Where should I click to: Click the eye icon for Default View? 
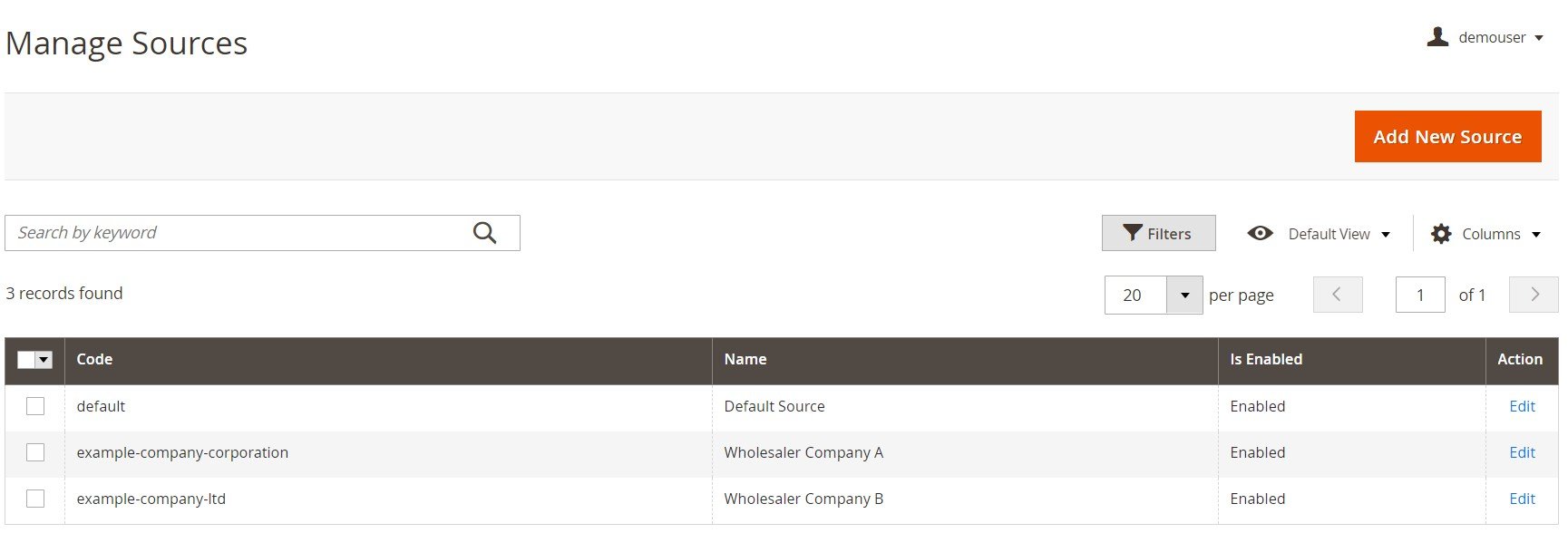(1260, 233)
